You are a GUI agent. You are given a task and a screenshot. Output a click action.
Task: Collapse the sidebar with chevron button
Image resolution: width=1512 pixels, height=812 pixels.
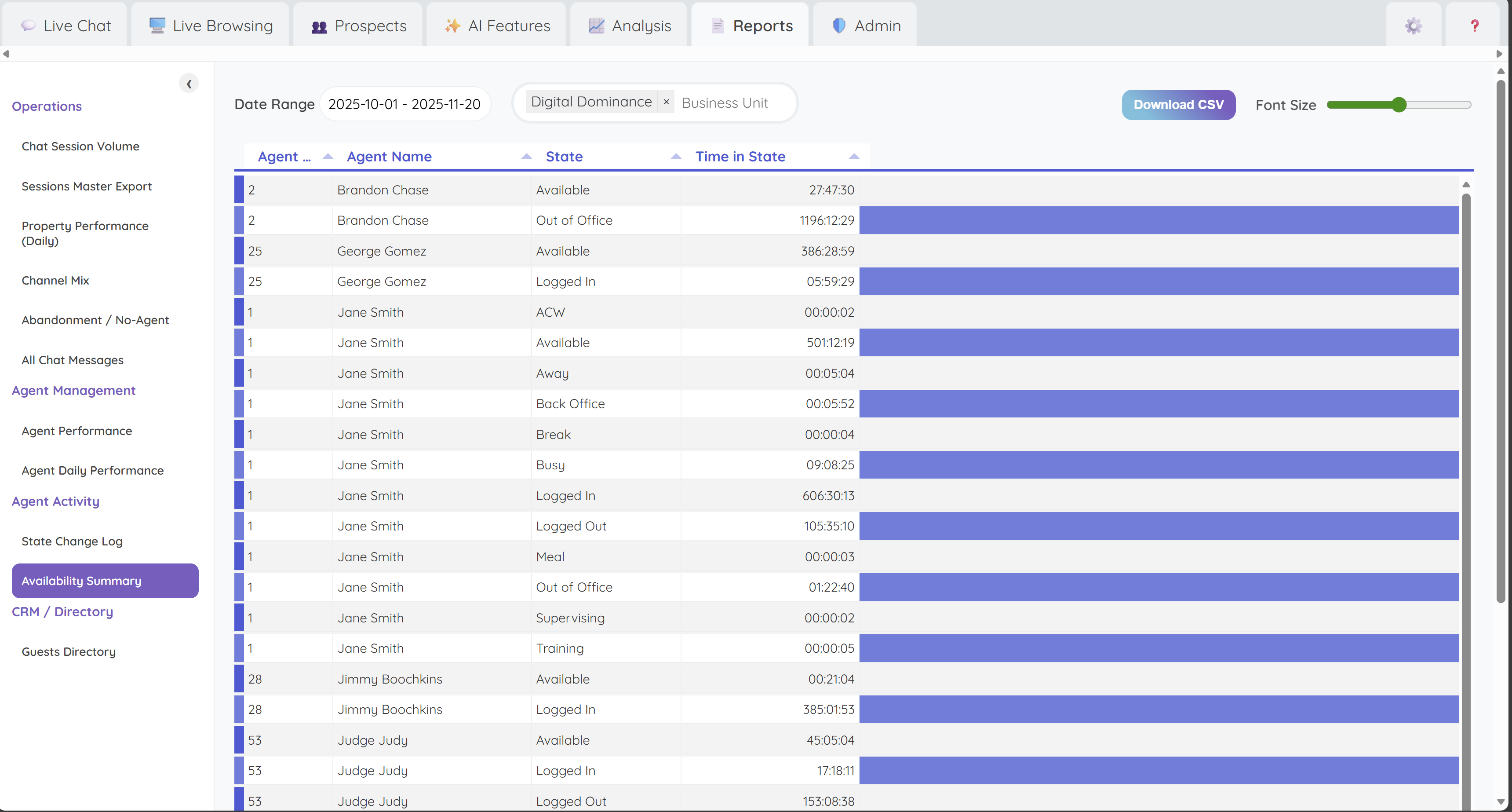pos(189,84)
